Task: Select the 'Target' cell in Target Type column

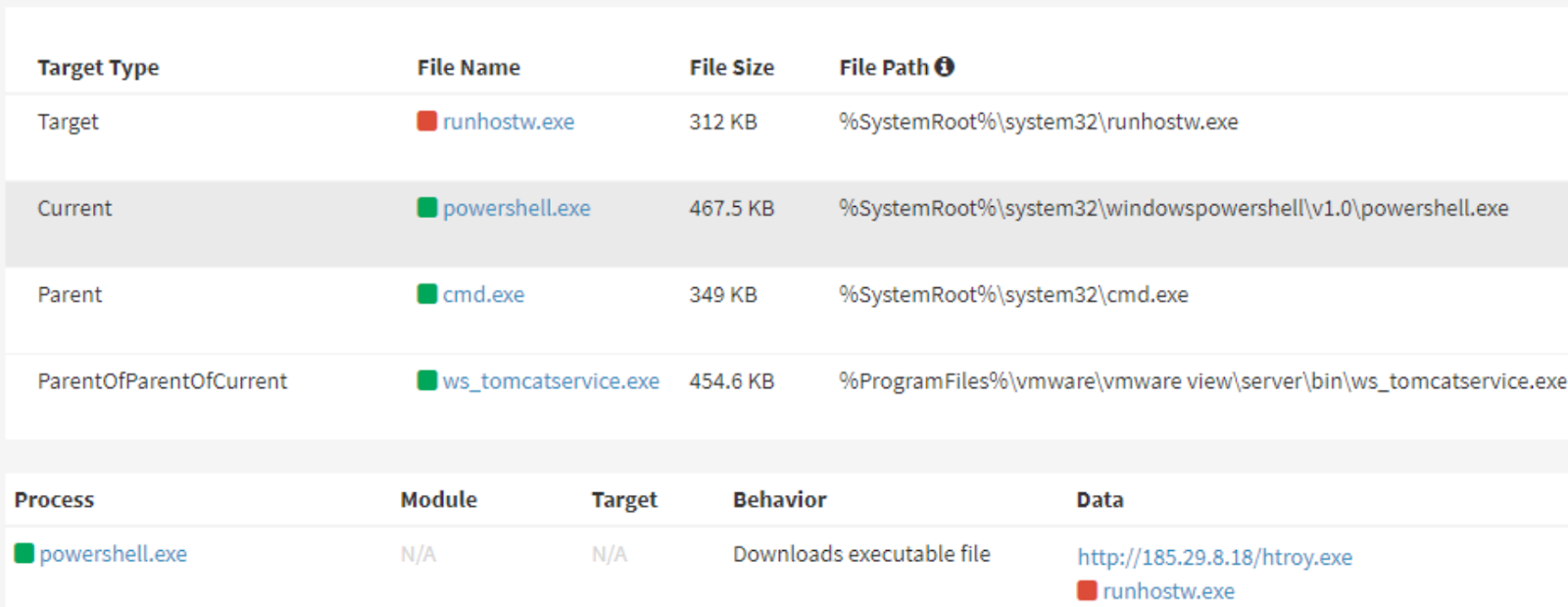Action: (x=68, y=122)
